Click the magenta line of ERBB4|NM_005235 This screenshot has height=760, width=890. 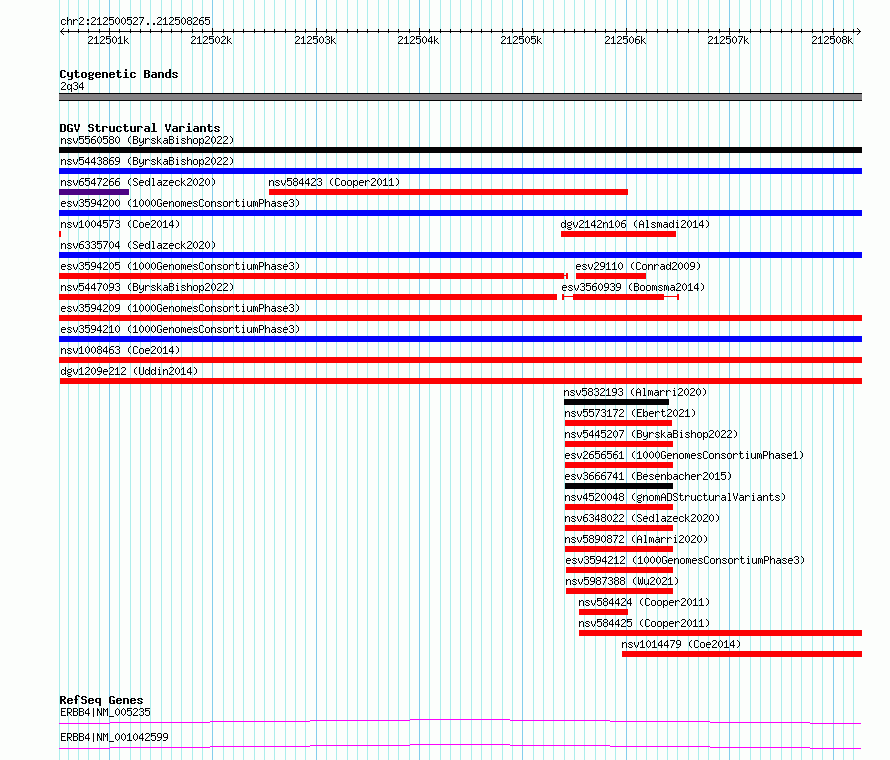(460, 721)
